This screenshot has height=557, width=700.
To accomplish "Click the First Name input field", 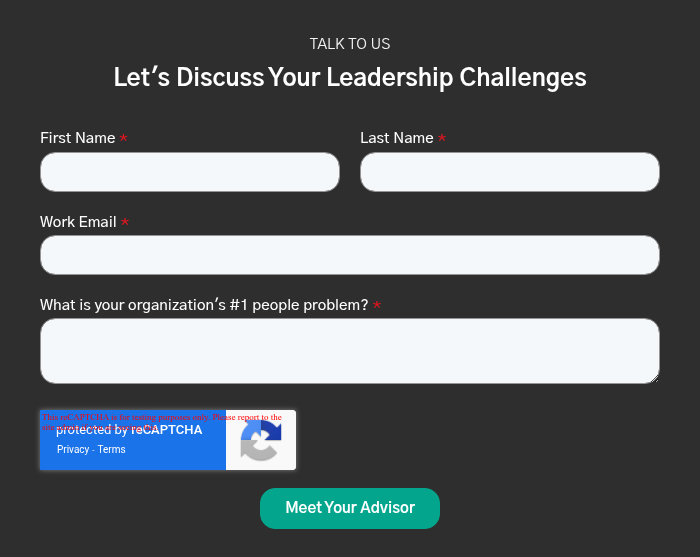I will click(190, 172).
